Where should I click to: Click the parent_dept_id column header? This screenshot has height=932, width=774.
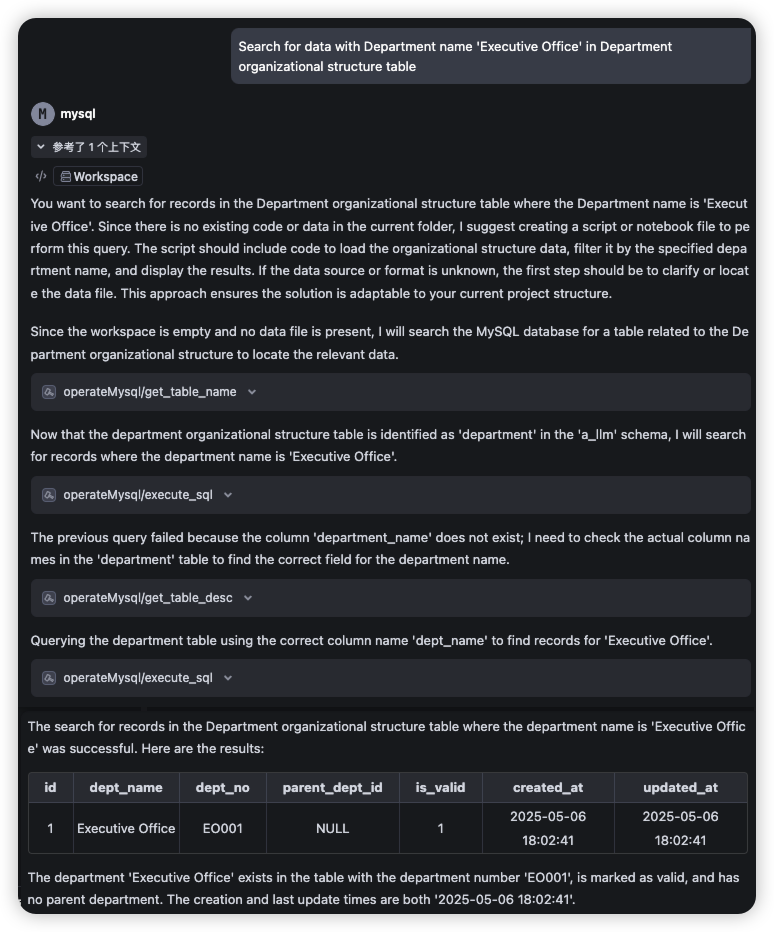tap(332, 788)
